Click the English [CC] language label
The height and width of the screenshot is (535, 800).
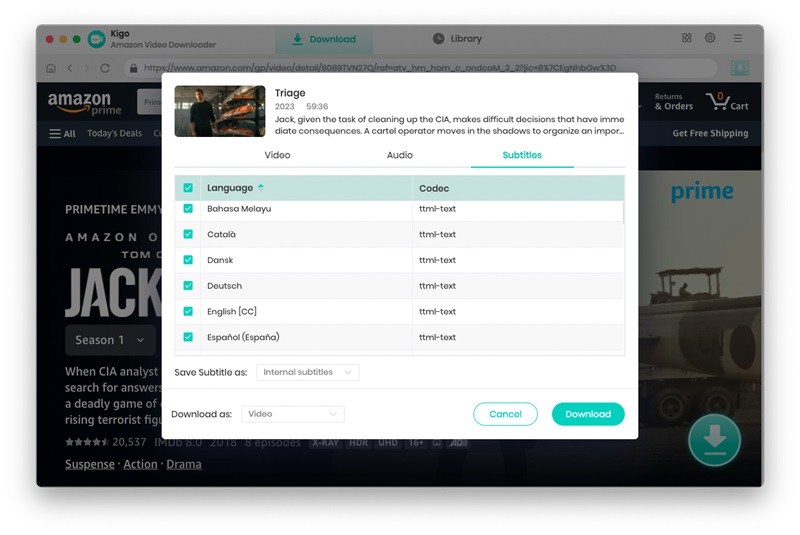tap(232, 312)
